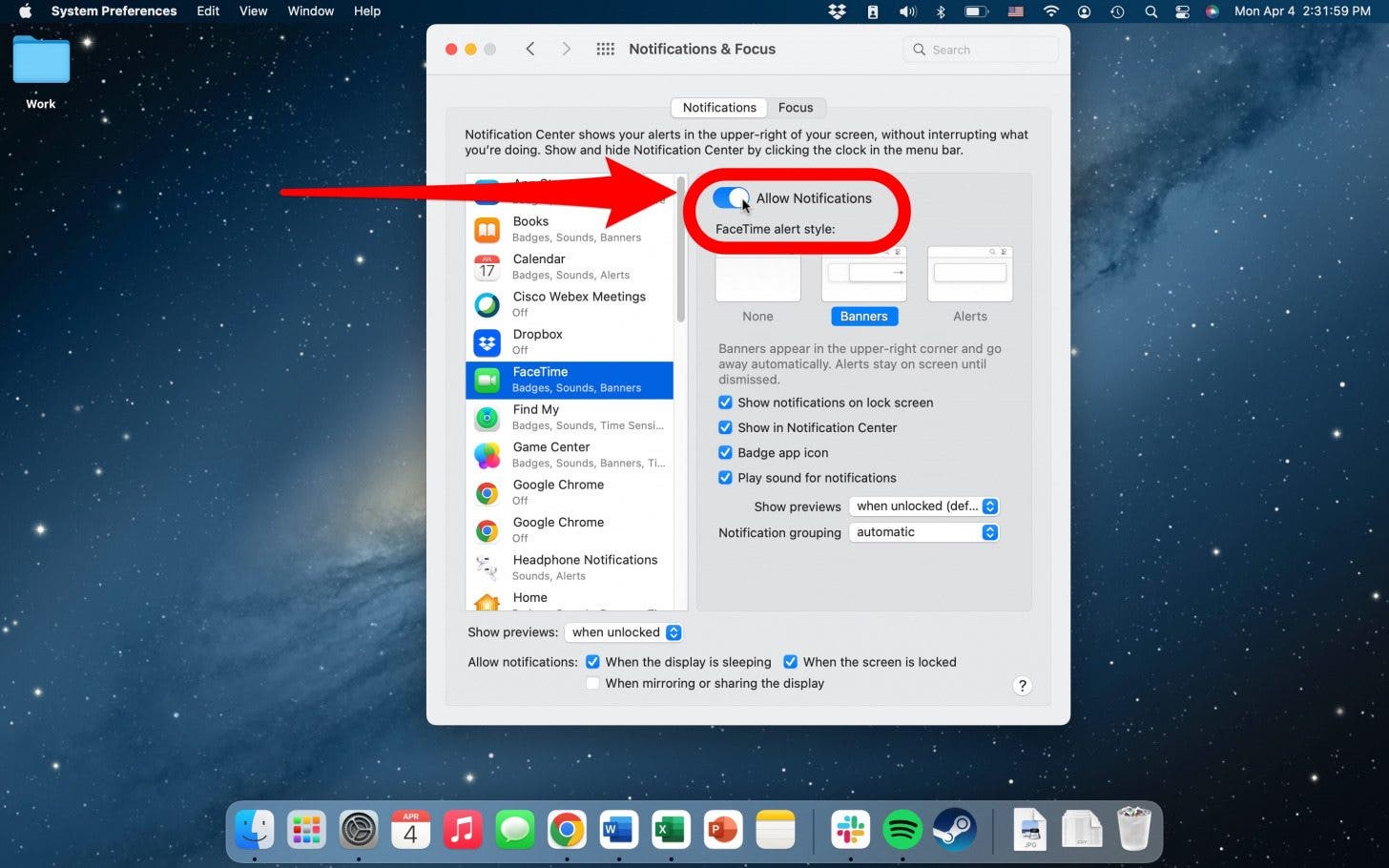Open the View menu

(x=253, y=11)
